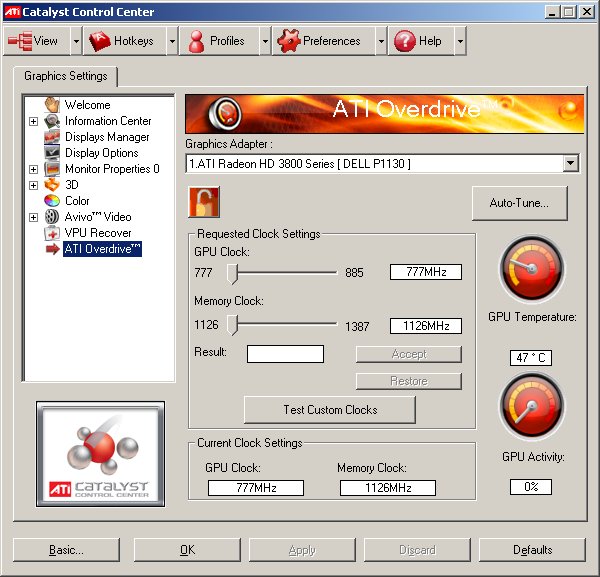
Task: Click the ATI Overdrive banner image
Action: point(385,114)
